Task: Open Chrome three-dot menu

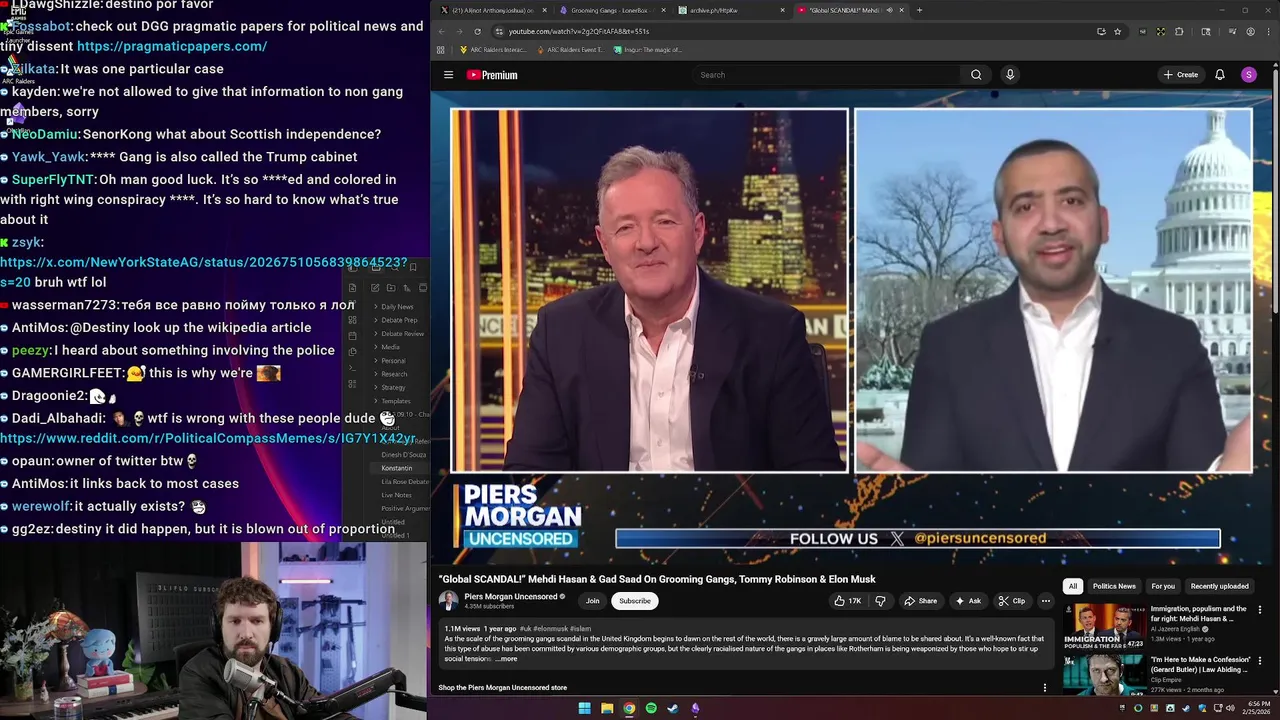Action: point(1268,31)
